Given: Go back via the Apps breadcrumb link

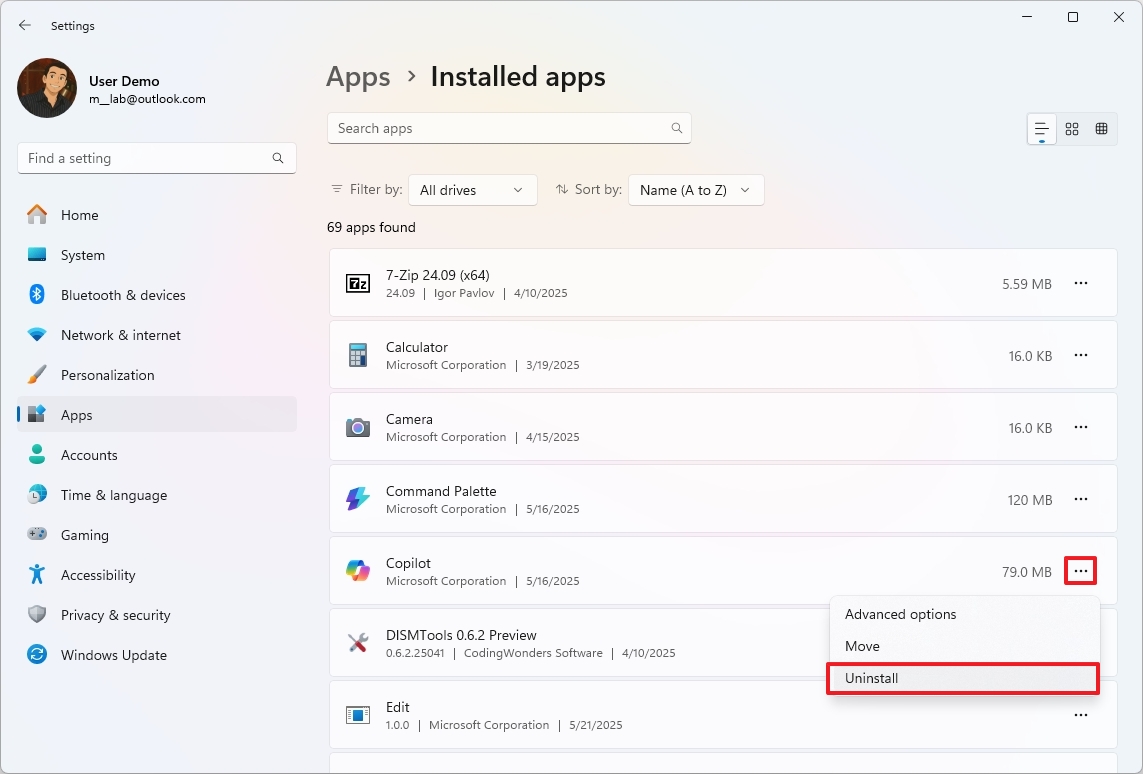Looking at the screenshot, I should tap(357, 76).
